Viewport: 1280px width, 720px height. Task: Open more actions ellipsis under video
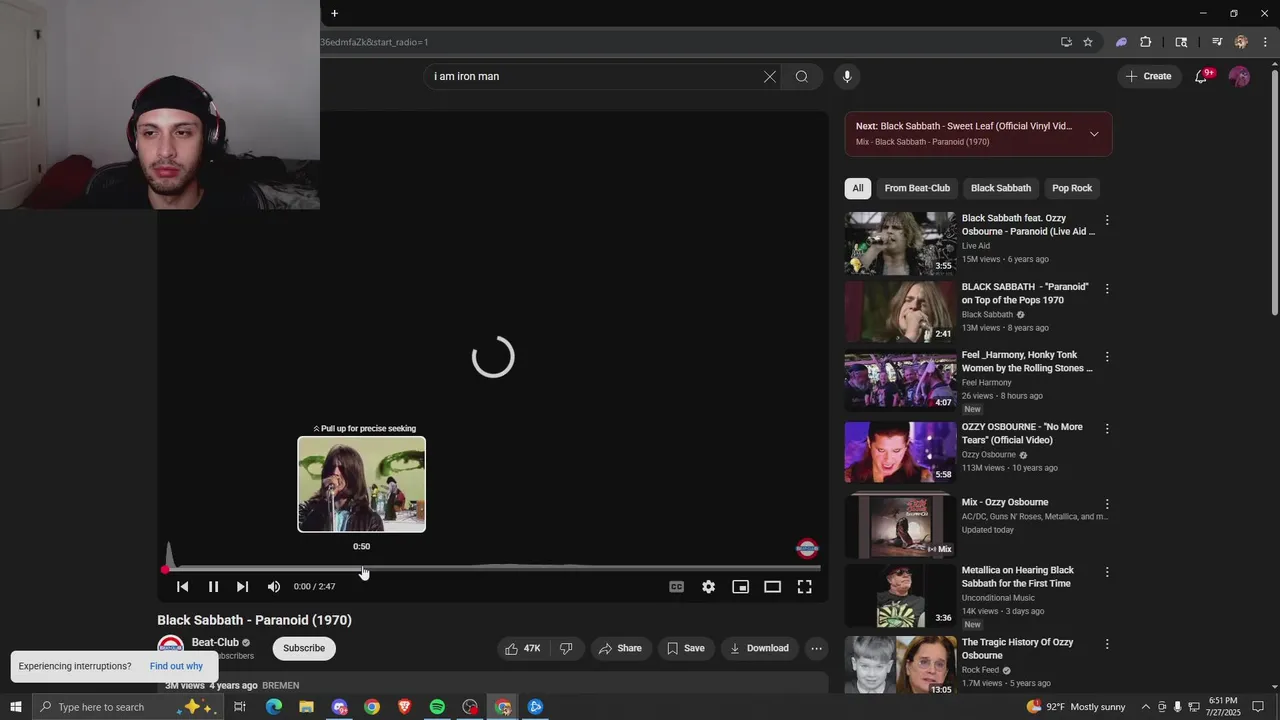click(x=816, y=648)
